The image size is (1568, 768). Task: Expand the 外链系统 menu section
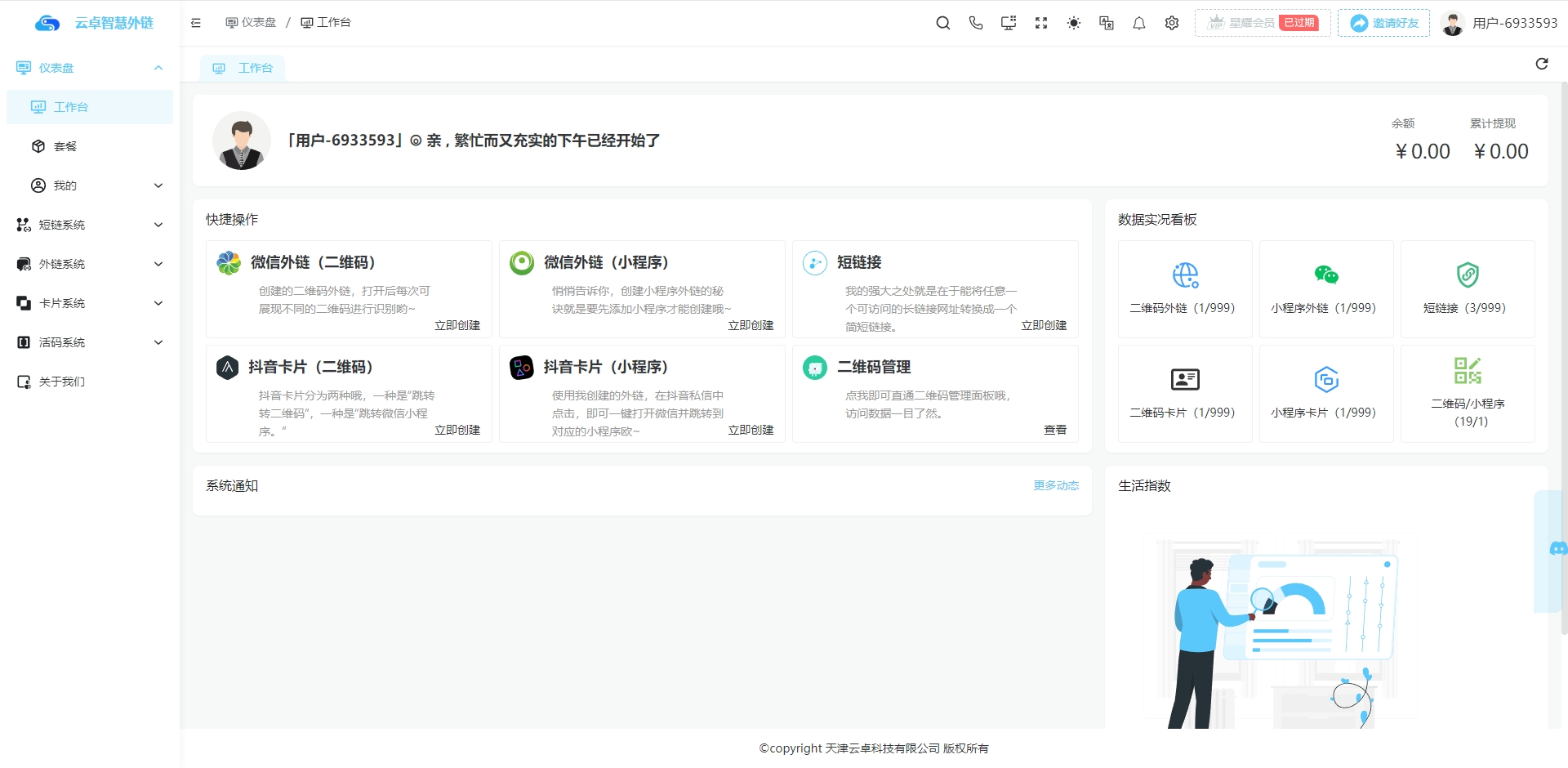tap(90, 264)
